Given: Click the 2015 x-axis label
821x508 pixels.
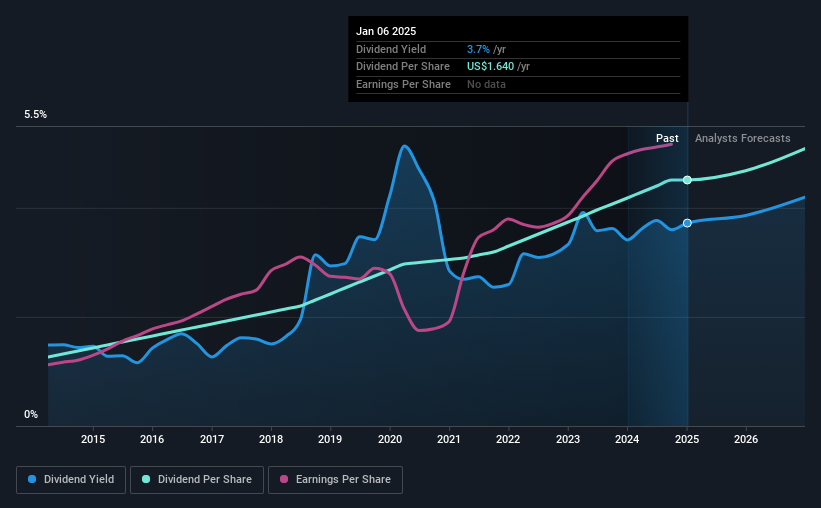Looking at the screenshot, I should click(x=93, y=439).
